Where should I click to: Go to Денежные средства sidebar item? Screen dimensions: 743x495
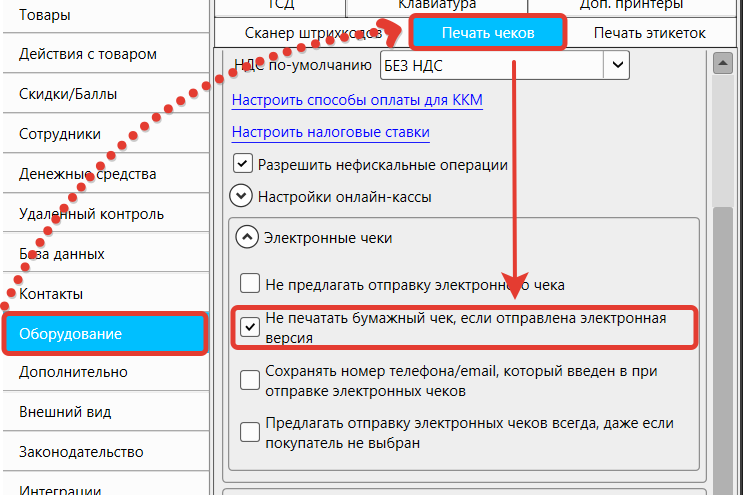pos(87,174)
